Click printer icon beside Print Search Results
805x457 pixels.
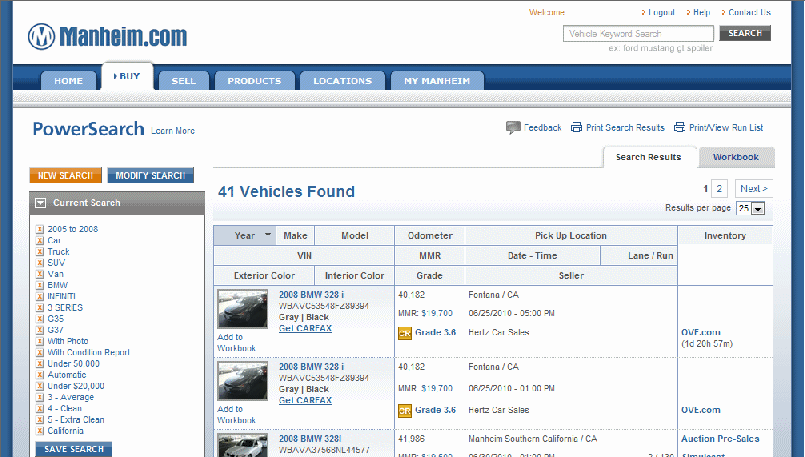point(577,127)
